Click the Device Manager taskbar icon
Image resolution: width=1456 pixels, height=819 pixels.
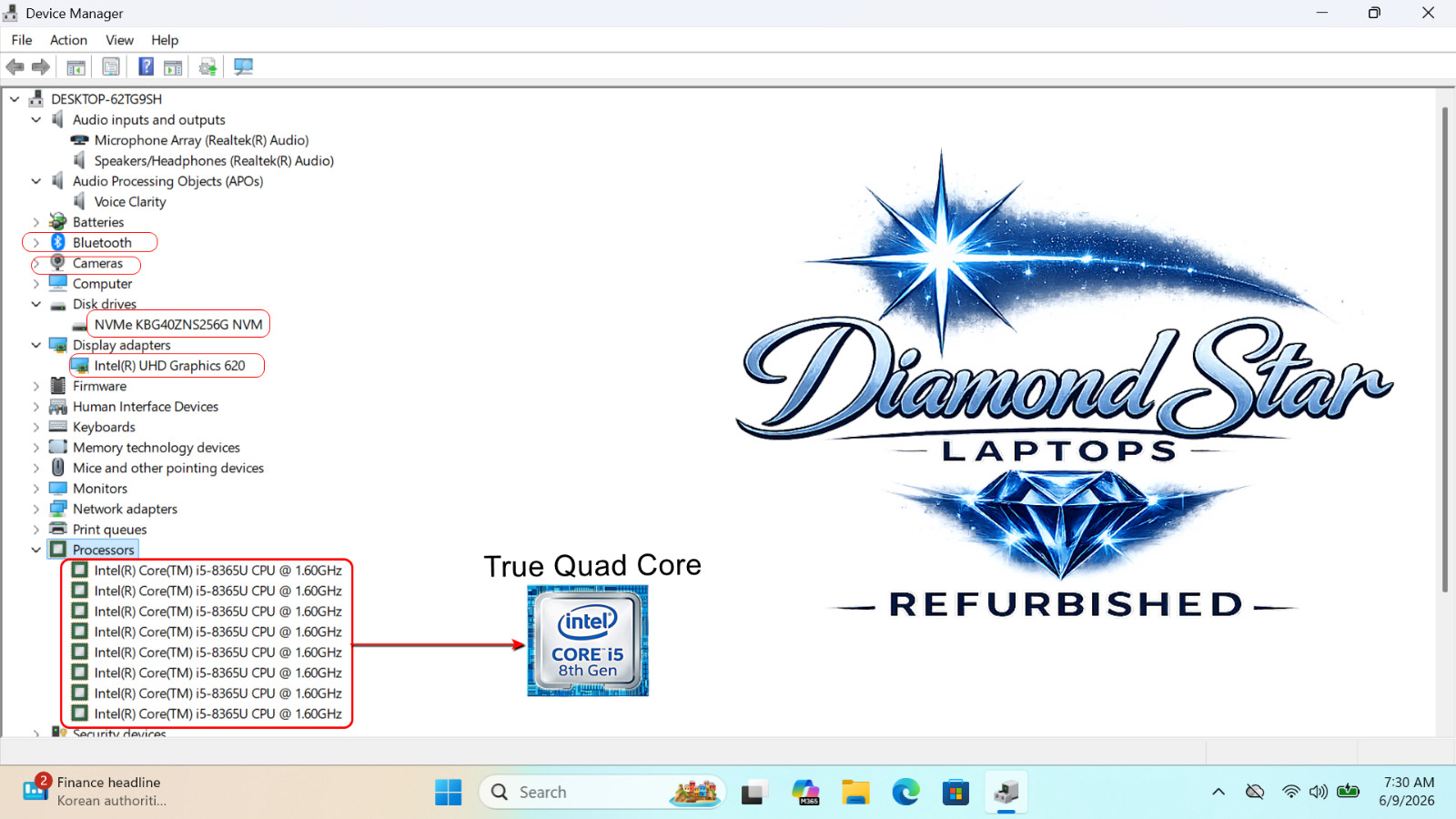(1006, 793)
